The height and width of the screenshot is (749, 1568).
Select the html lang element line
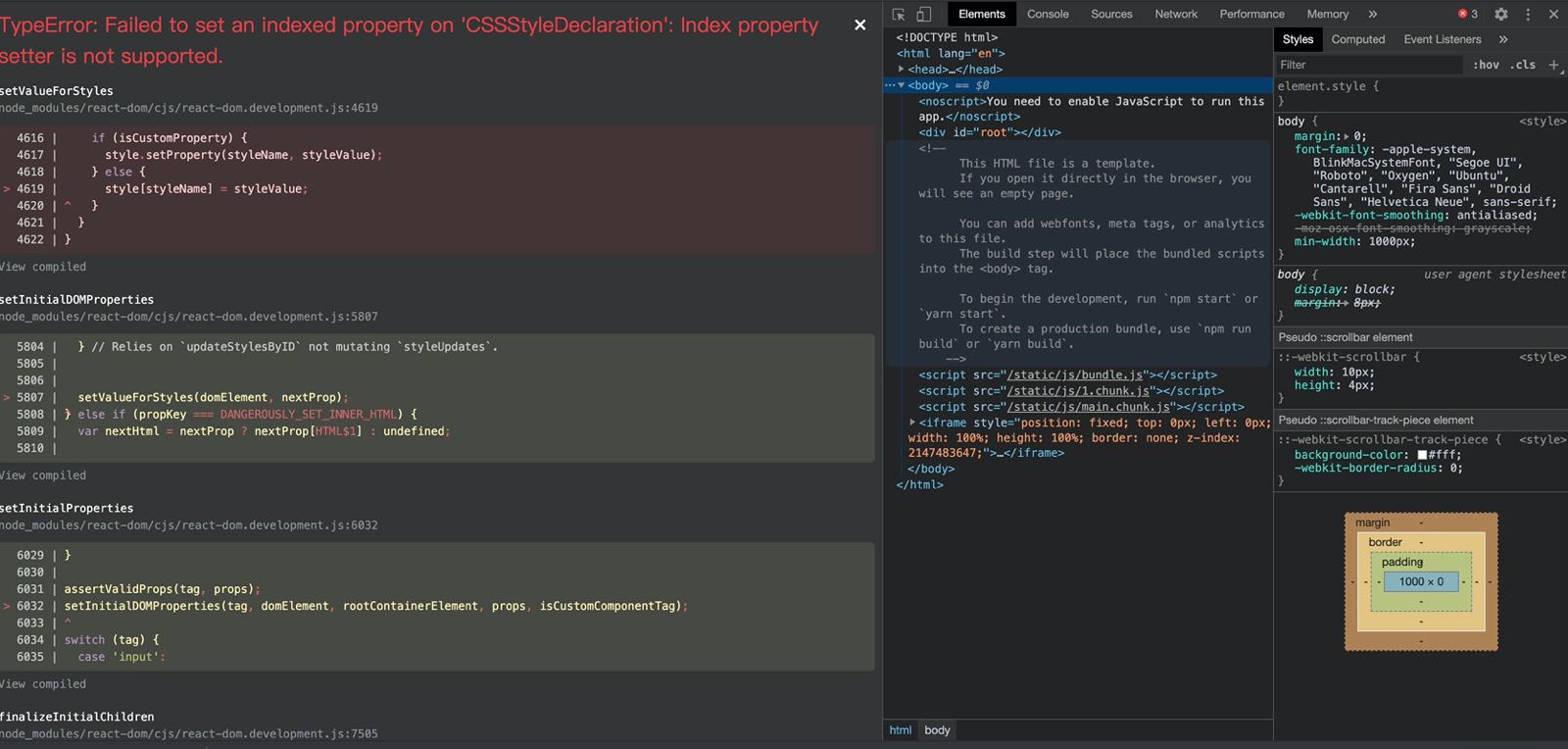point(951,54)
